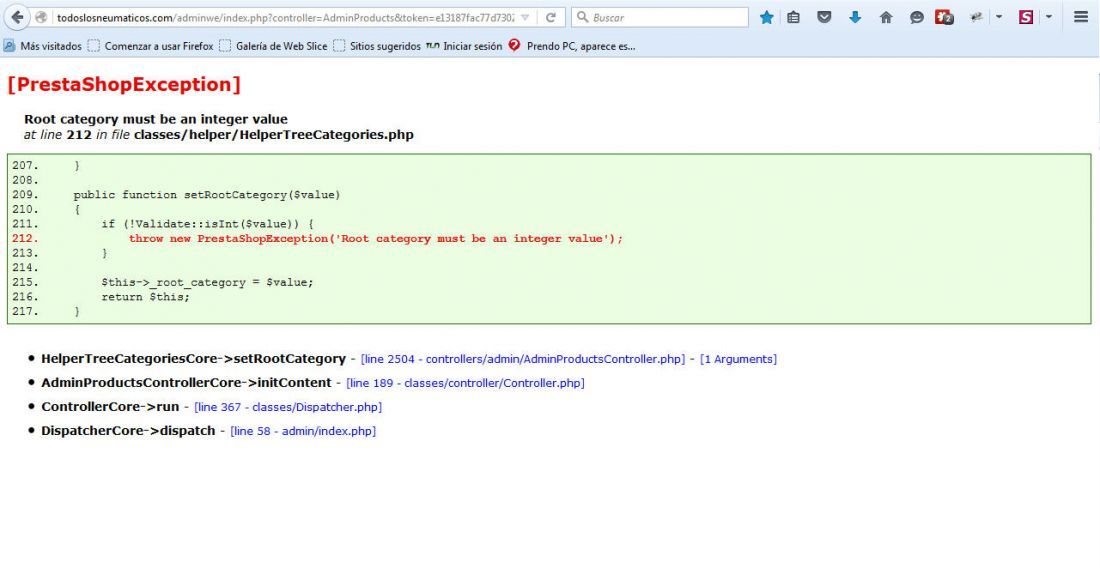The width and height of the screenshot is (1100, 568).
Task: Click the red extension icon with badge
Action: click(x=944, y=18)
